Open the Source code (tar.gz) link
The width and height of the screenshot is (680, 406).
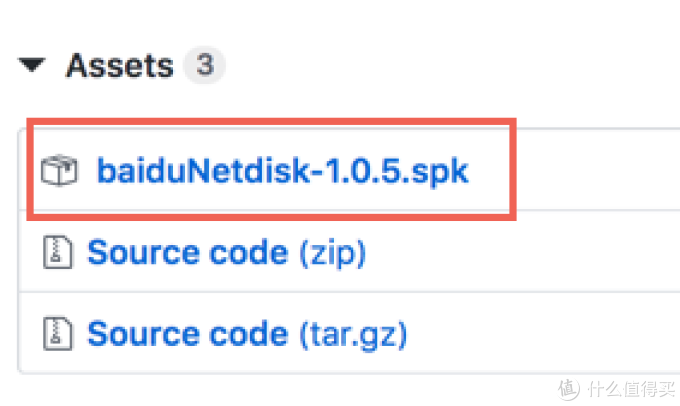pos(247,334)
